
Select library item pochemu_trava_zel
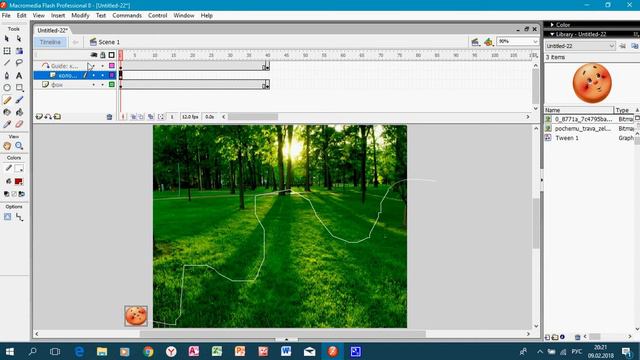click(x=583, y=129)
